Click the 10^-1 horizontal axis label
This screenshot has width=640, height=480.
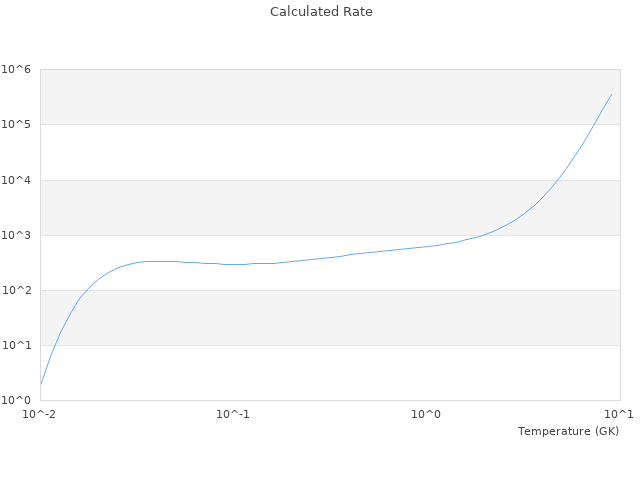(233, 414)
